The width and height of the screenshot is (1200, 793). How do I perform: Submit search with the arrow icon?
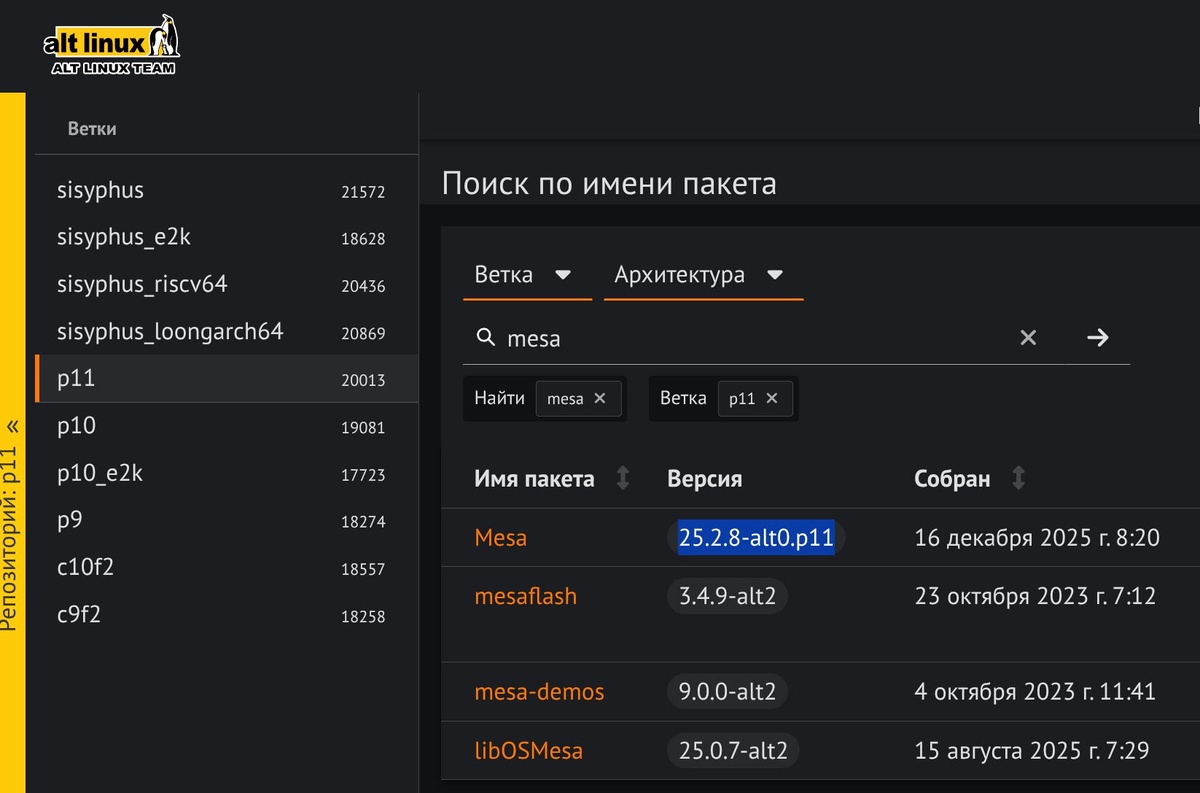[1097, 338]
